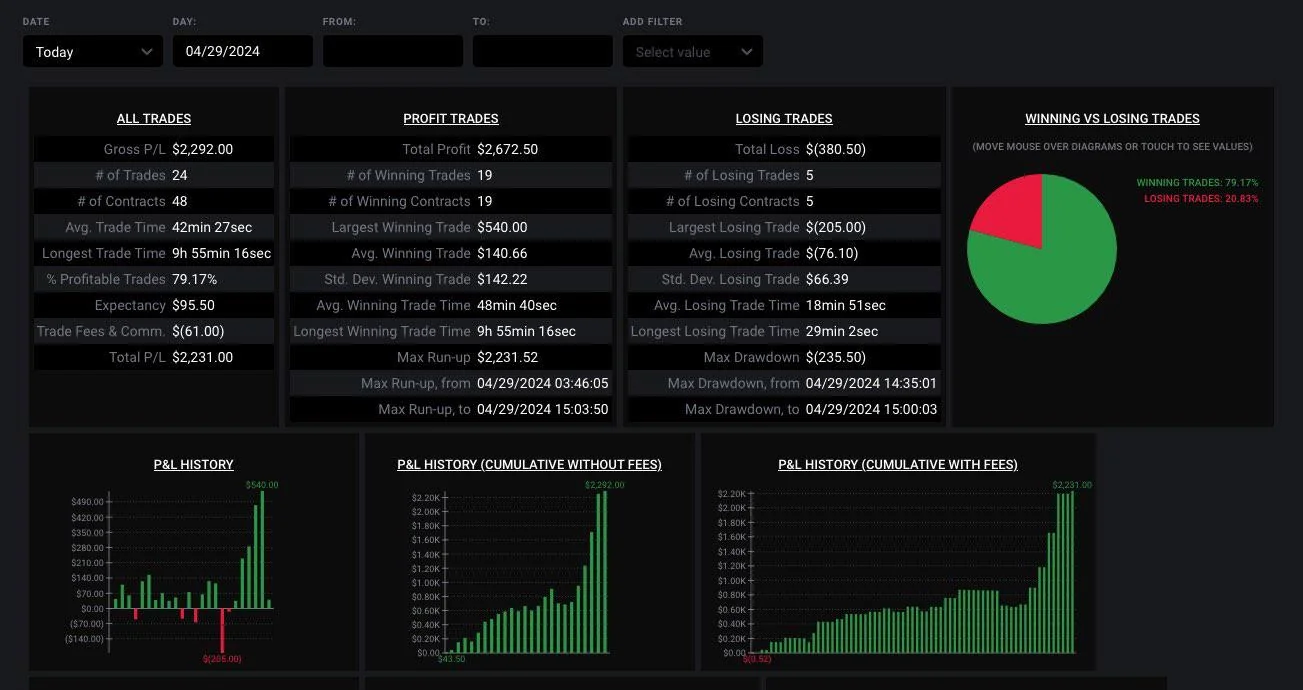Viewport: 1303px width, 690px height.
Task: Open the DAY date picker showing 04/29/2024
Action: point(242,51)
